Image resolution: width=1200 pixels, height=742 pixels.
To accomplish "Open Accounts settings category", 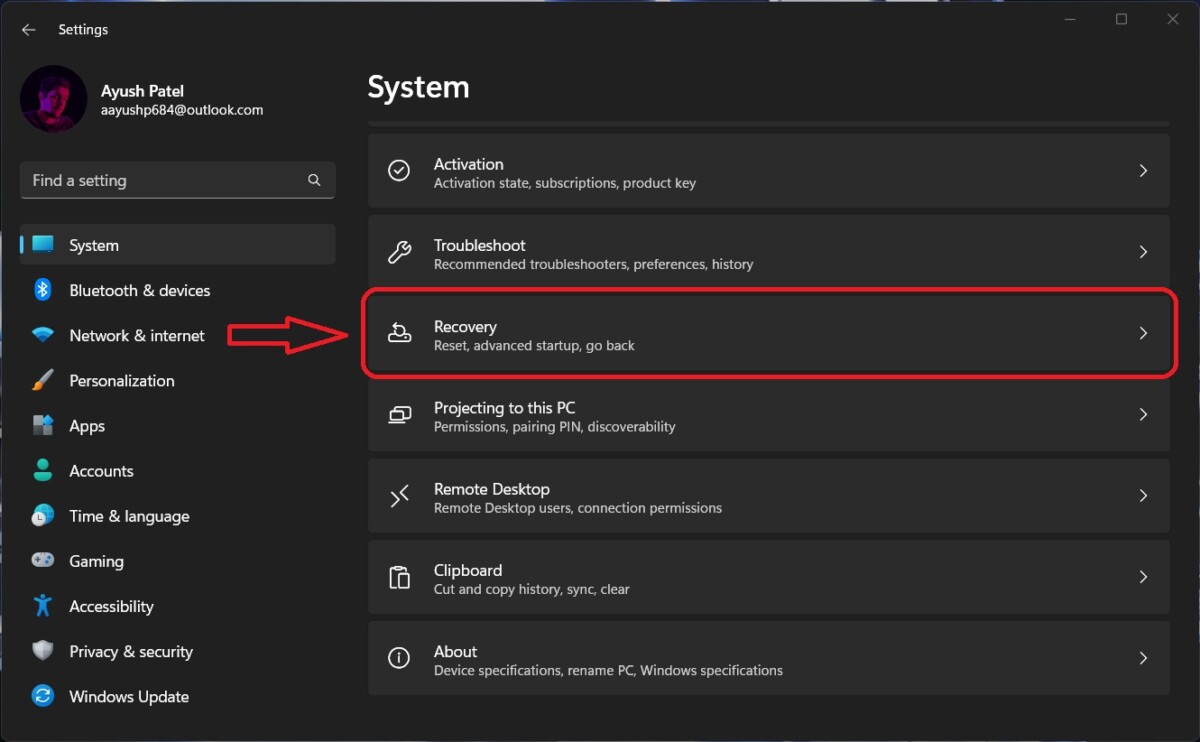I will click(x=101, y=471).
